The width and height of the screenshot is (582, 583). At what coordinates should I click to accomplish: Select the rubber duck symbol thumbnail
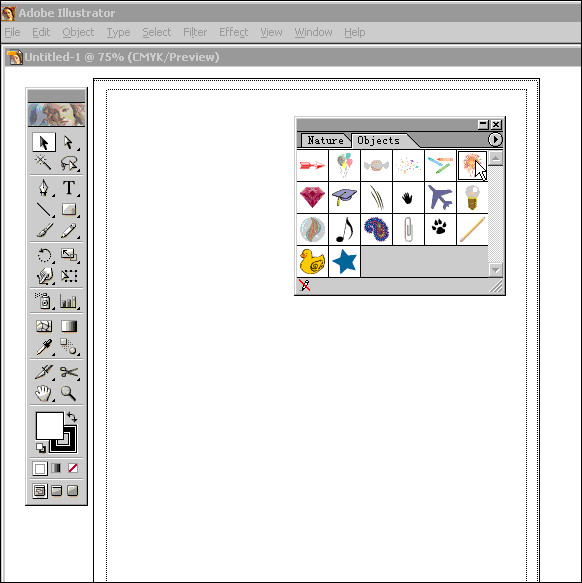click(x=312, y=261)
